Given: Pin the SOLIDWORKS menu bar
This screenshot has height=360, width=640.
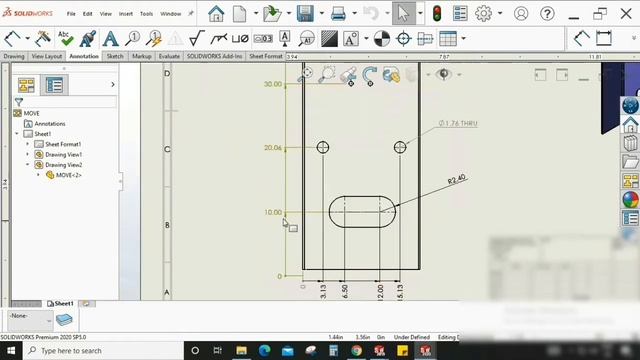Looking at the screenshot, I should point(191,13).
